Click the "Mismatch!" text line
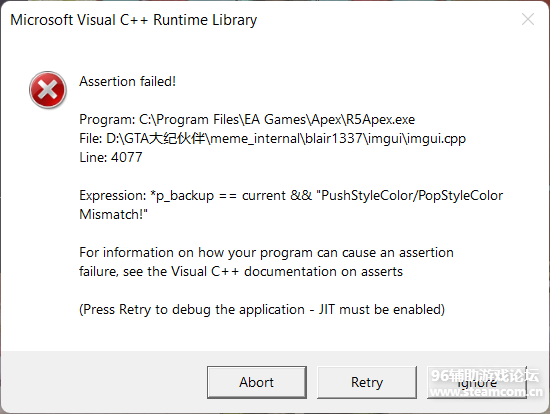Screen dimensions: 550x414 coord(114,214)
